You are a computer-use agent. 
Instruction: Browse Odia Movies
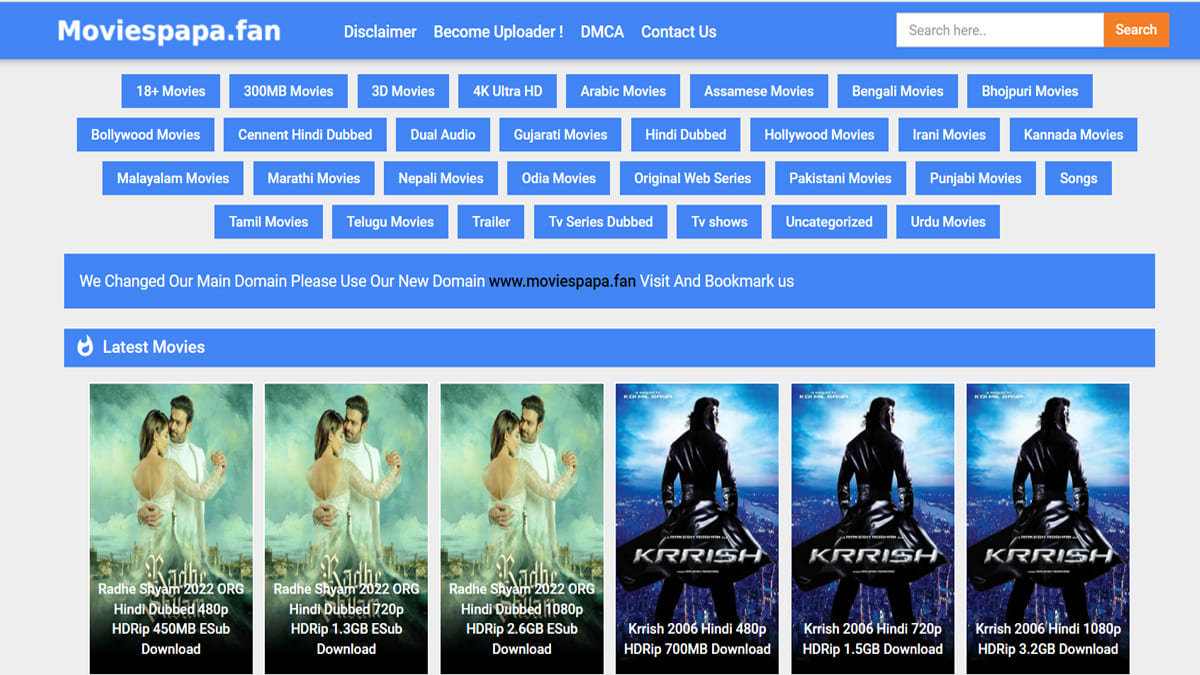tap(559, 179)
